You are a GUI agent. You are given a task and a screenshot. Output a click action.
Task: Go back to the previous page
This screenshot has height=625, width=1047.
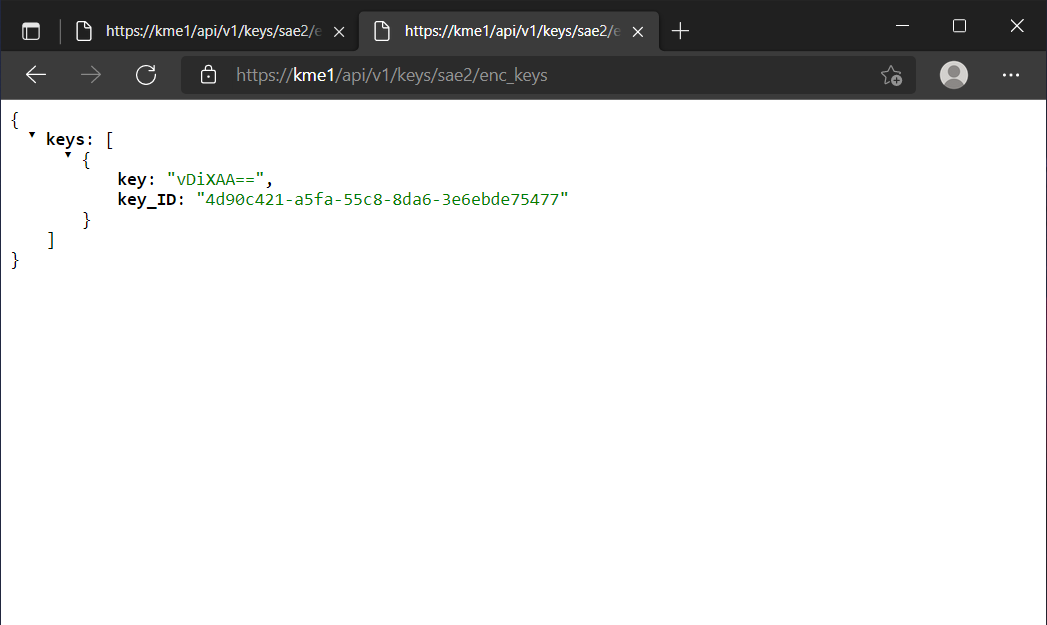click(x=36, y=75)
